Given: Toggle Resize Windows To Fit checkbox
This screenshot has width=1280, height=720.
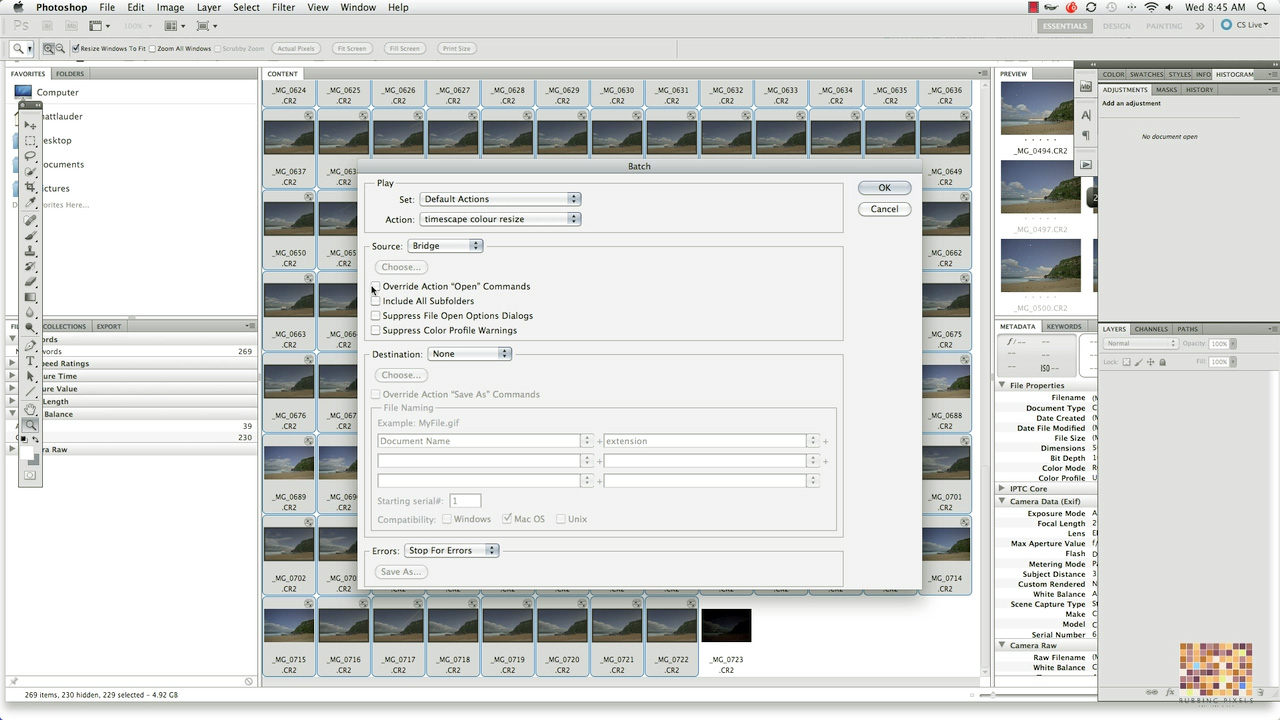Looking at the screenshot, I should (76, 48).
